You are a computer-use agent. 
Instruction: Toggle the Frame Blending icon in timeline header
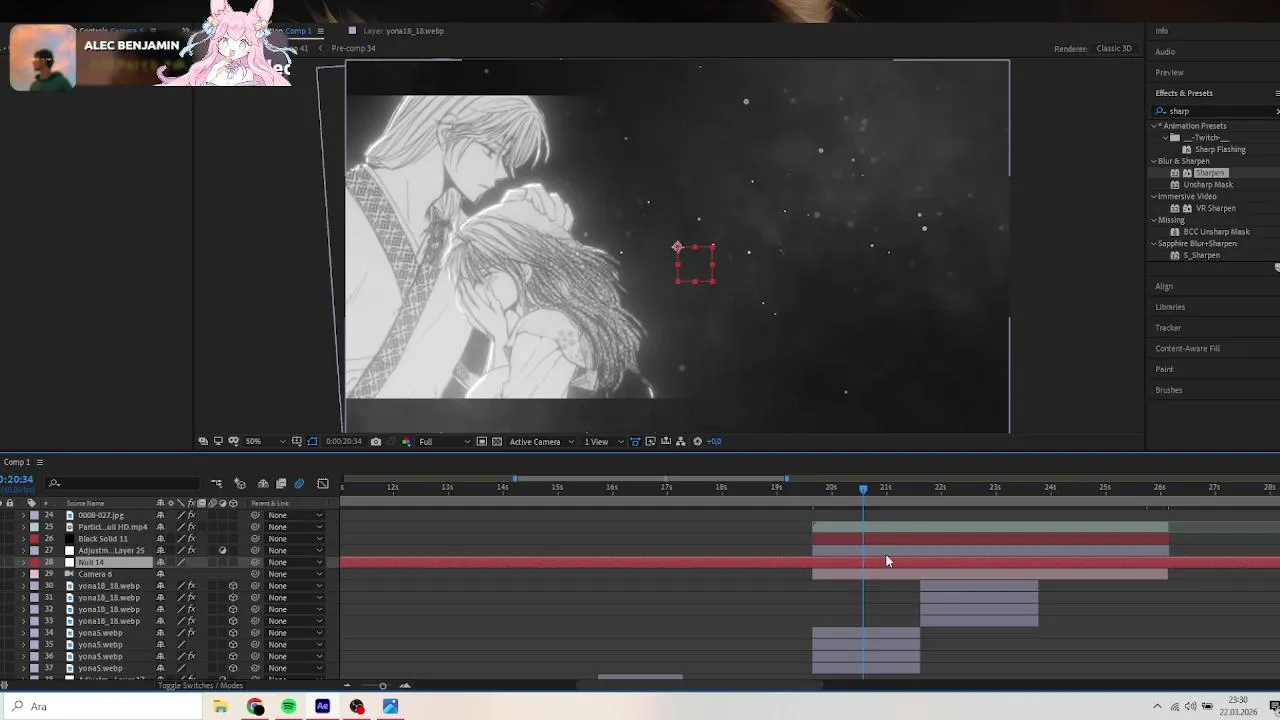(x=281, y=484)
